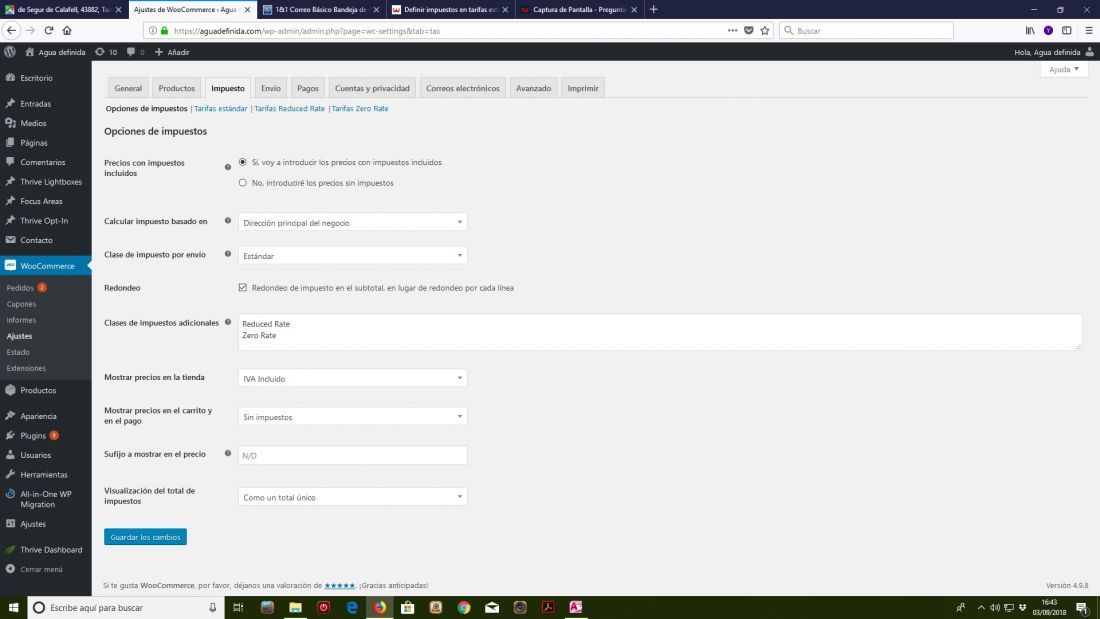Toggle the browser sidebar icon

click(1066, 30)
